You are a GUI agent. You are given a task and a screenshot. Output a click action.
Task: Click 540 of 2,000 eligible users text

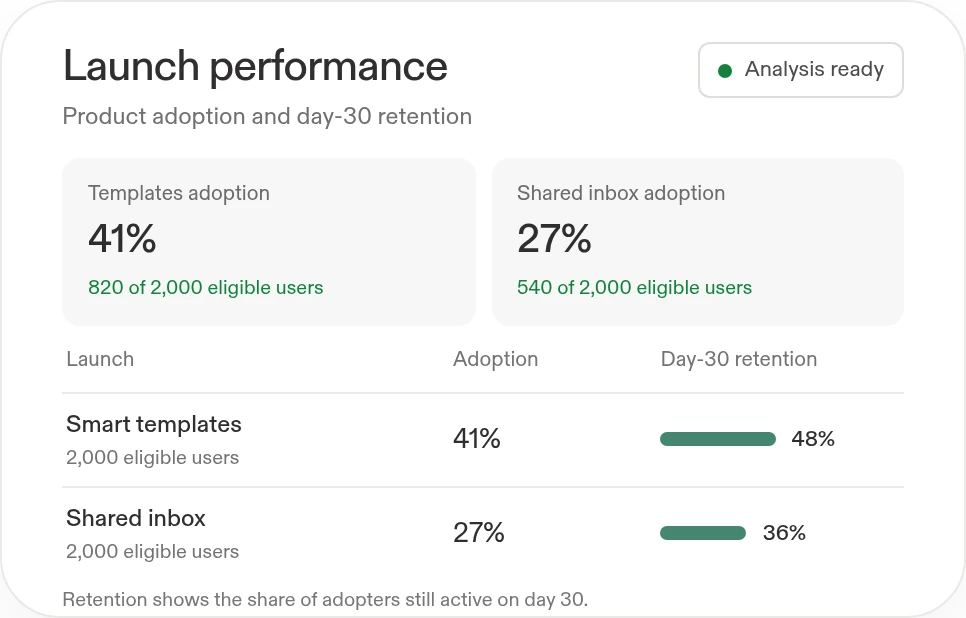[x=634, y=288]
